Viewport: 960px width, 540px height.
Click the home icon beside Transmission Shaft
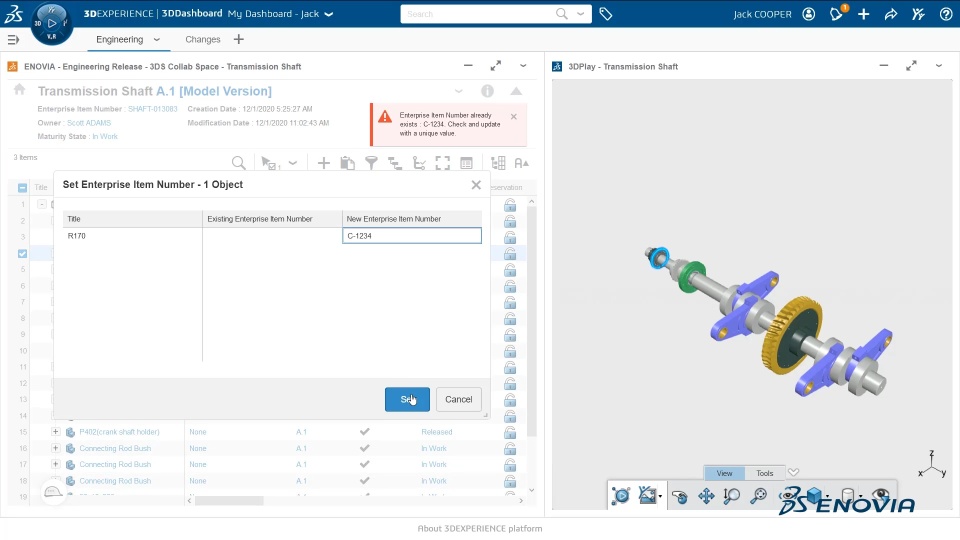[x=20, y=90]
